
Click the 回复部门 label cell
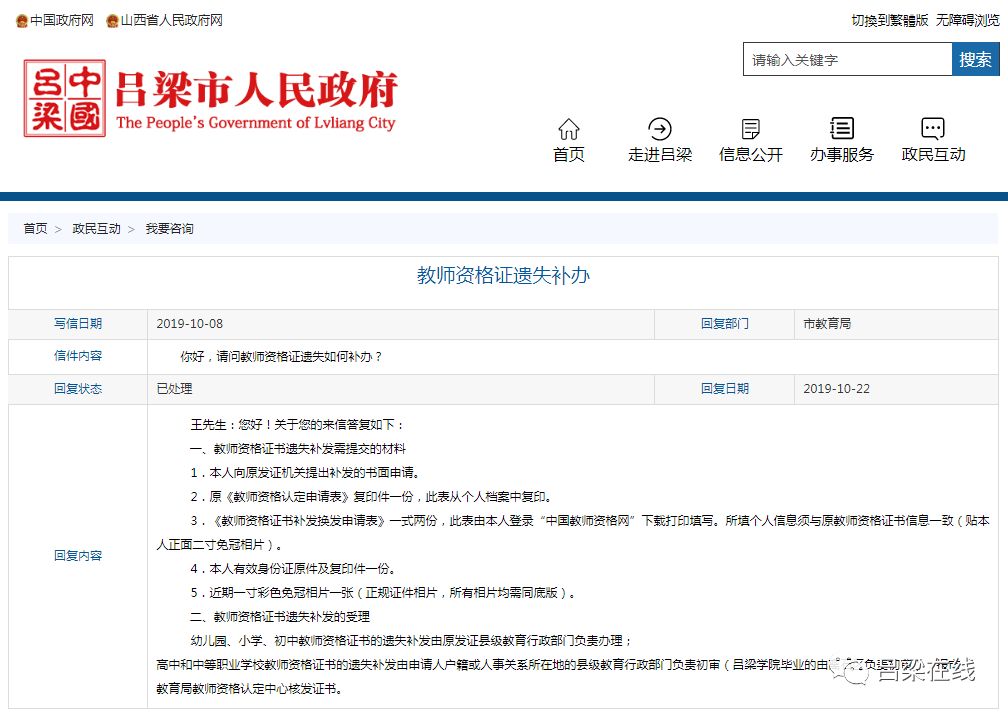(x=724, y=323)
